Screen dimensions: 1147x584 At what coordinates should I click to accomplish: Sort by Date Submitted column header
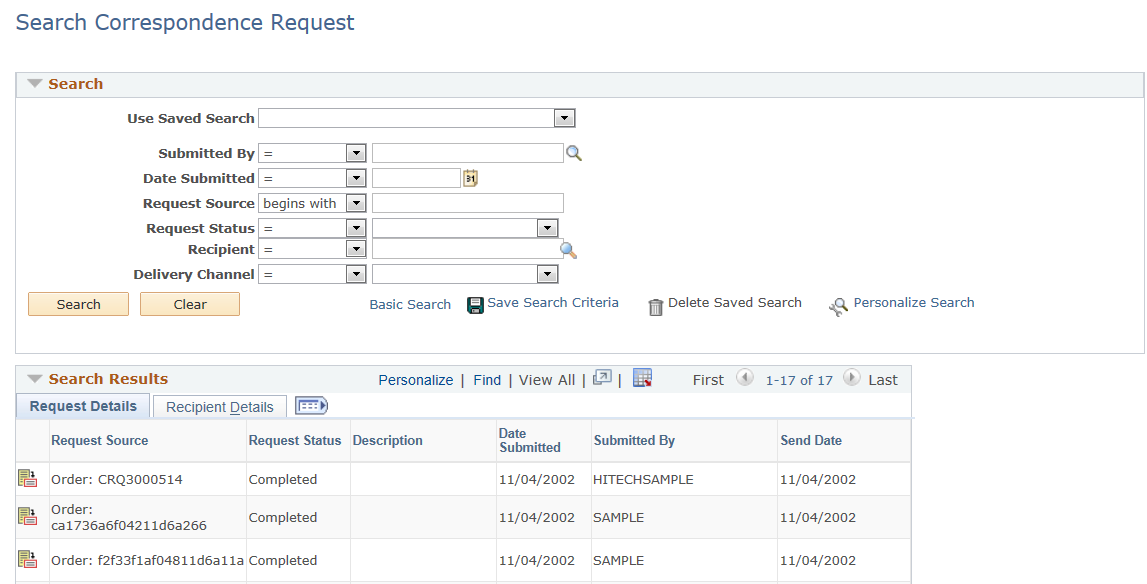[530, 441]
